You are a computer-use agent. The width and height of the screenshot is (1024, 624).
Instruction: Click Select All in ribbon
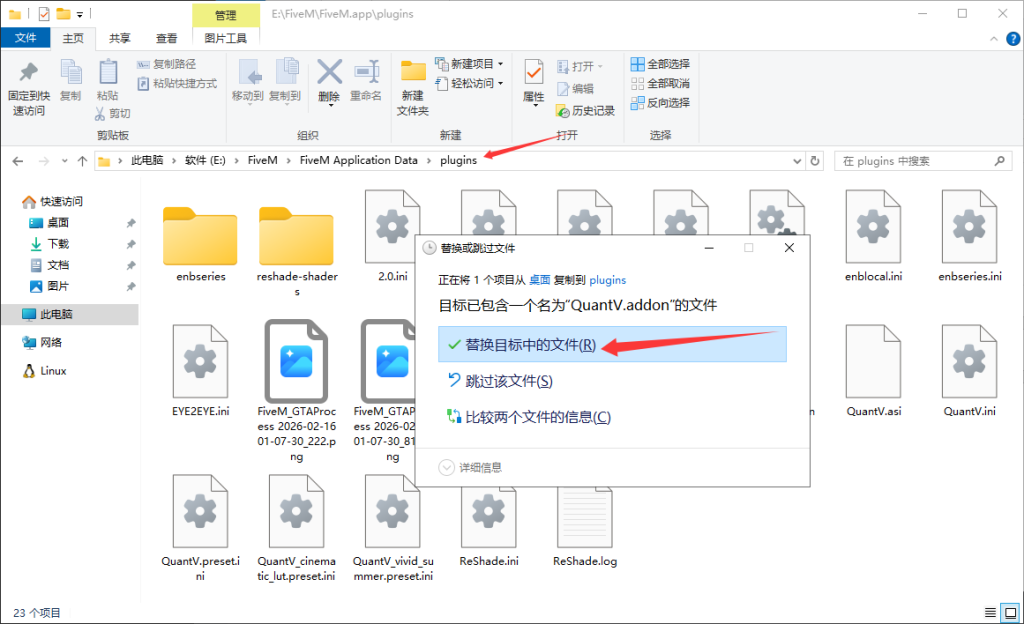point(659,64)
